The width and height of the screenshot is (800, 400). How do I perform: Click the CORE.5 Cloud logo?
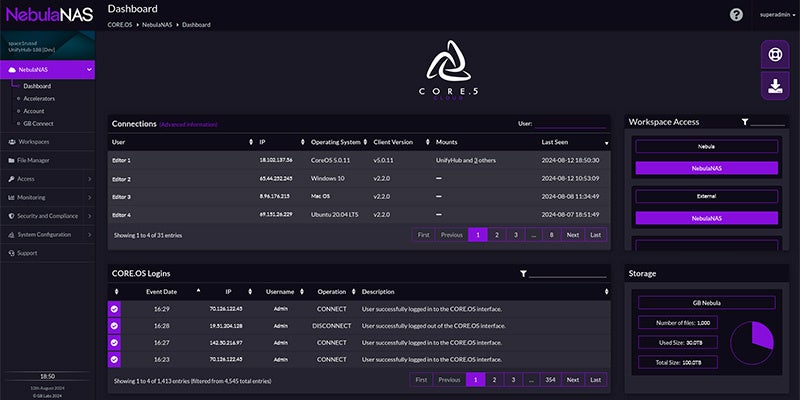(448, 69)
